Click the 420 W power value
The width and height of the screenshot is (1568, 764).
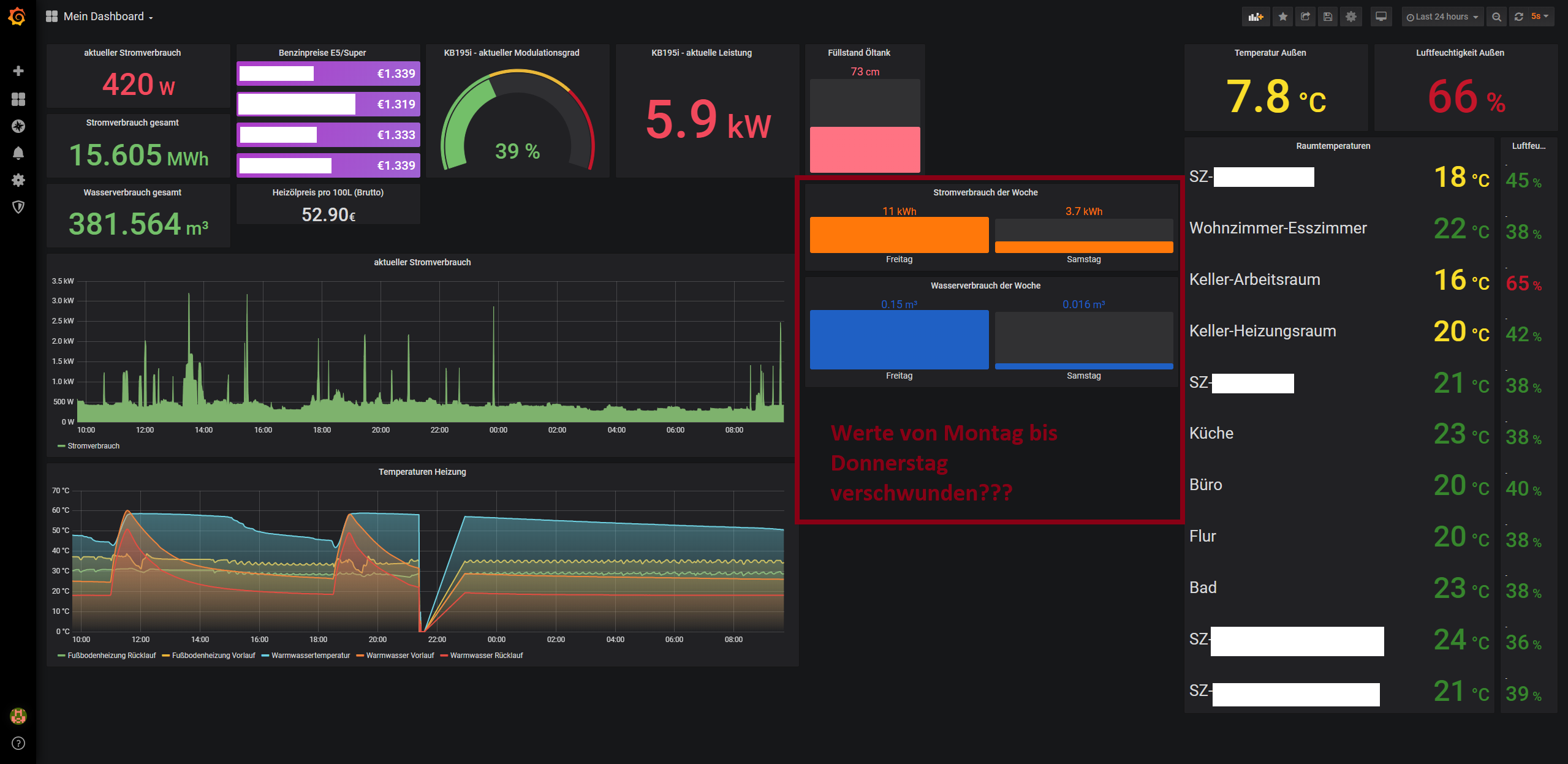[138, 84]
